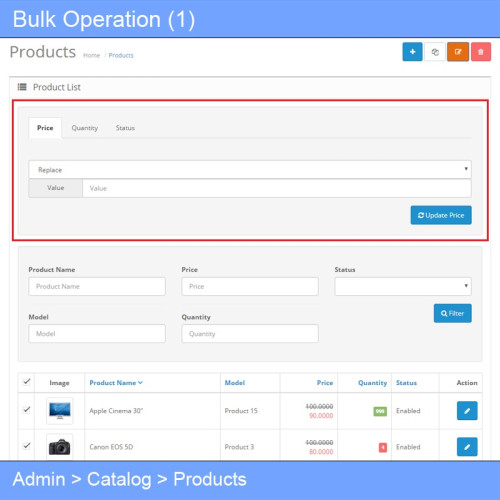Click the Product List list icon
The width and height of the screenshot is (500, 500).
click(x=22, y=87)
